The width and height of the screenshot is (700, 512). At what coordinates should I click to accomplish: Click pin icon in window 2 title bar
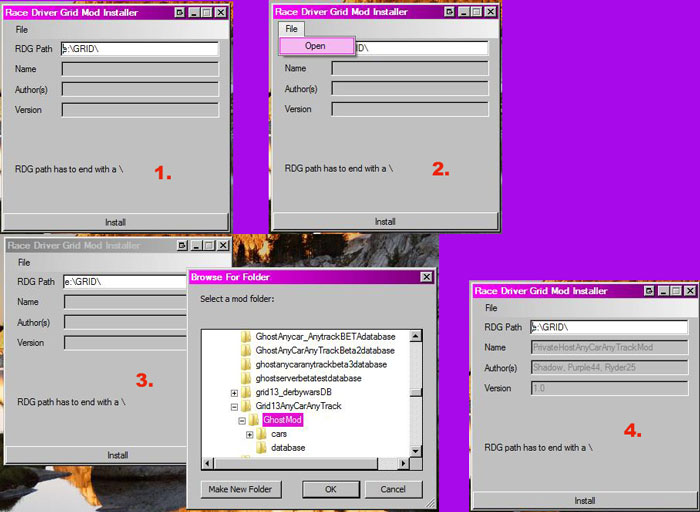pos(450,12)
